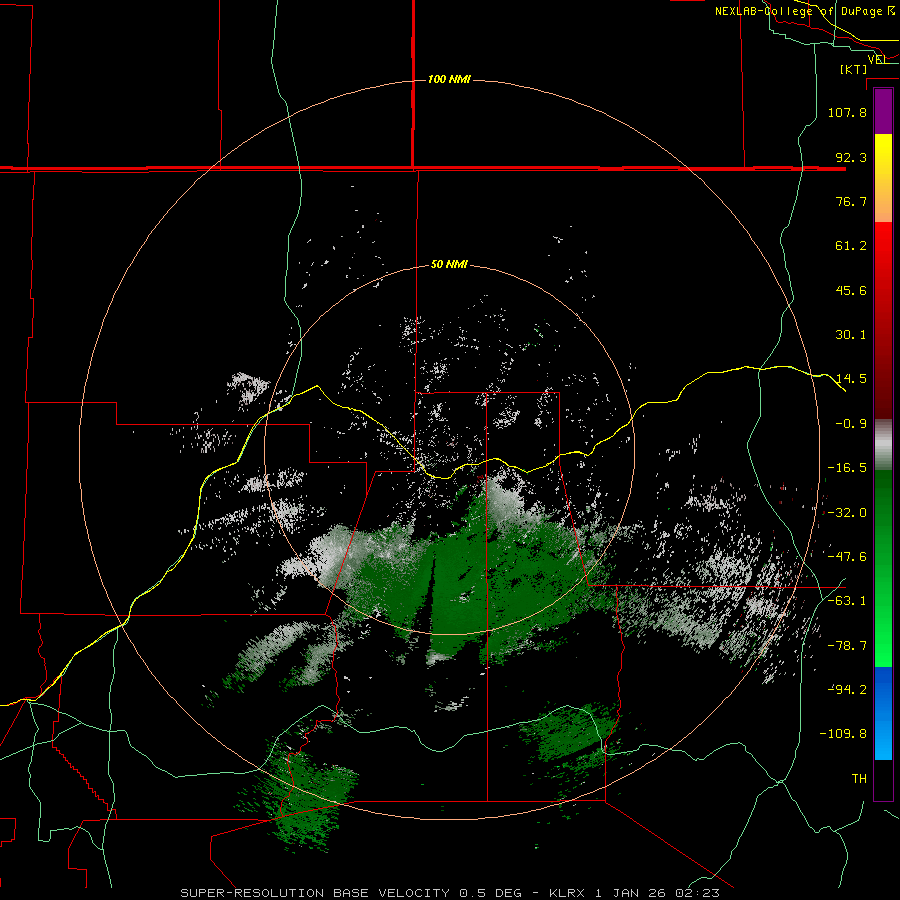The width and height of the screenshot is (900, 900).
Task: Click the 100 NMI range ring label
Action: pos(449,79)
